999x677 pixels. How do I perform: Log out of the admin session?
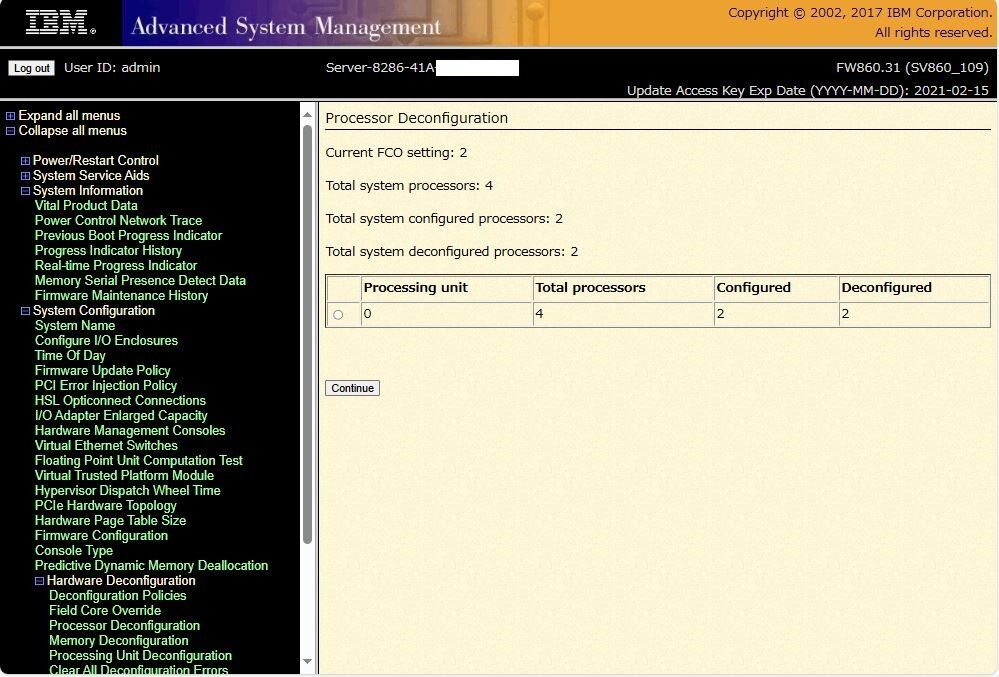tap(31, 68)
